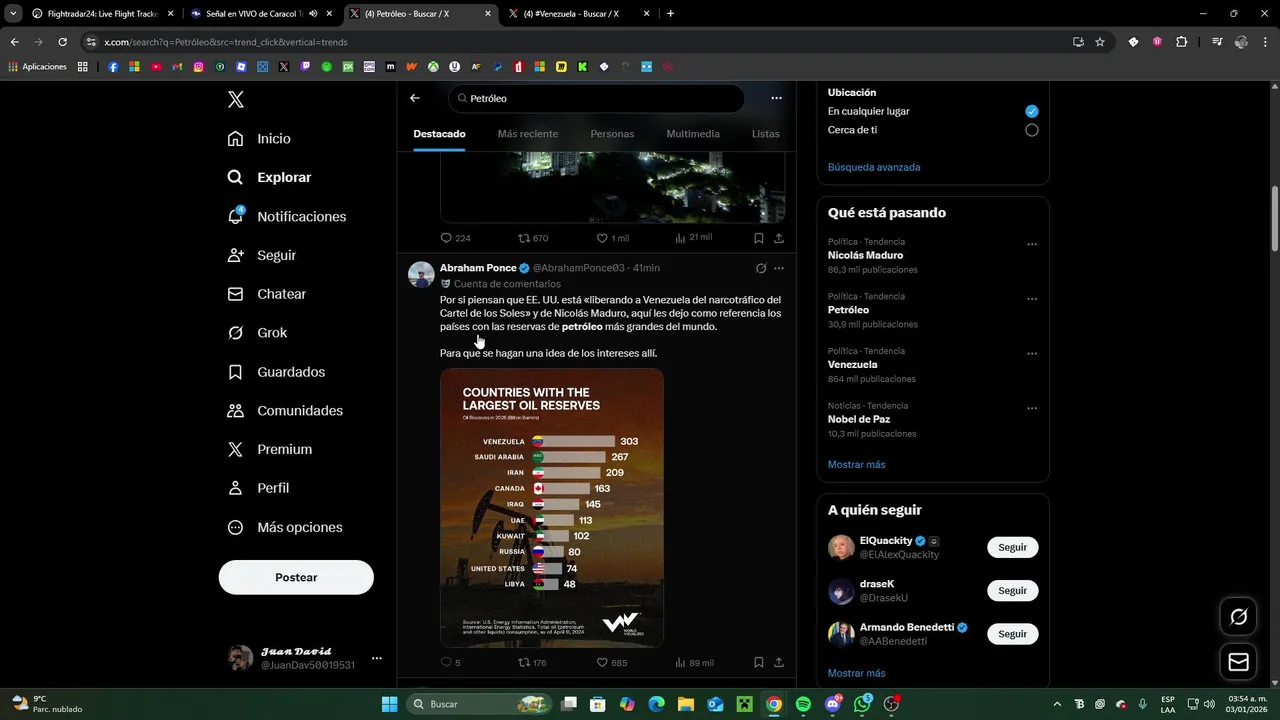Share the post with 224 comments
The width and height of the screenshot is (1280, 720).
779,238
